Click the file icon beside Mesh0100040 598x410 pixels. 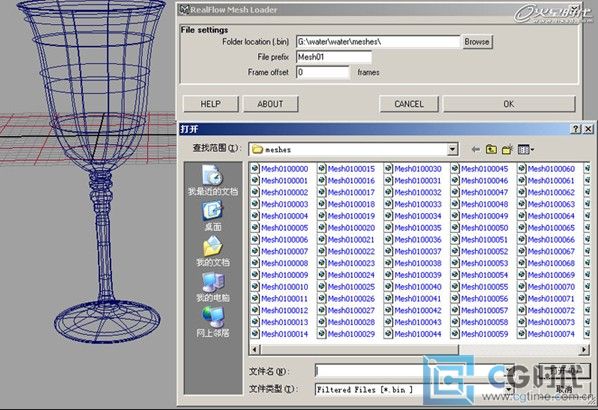(x=389, y=286)
